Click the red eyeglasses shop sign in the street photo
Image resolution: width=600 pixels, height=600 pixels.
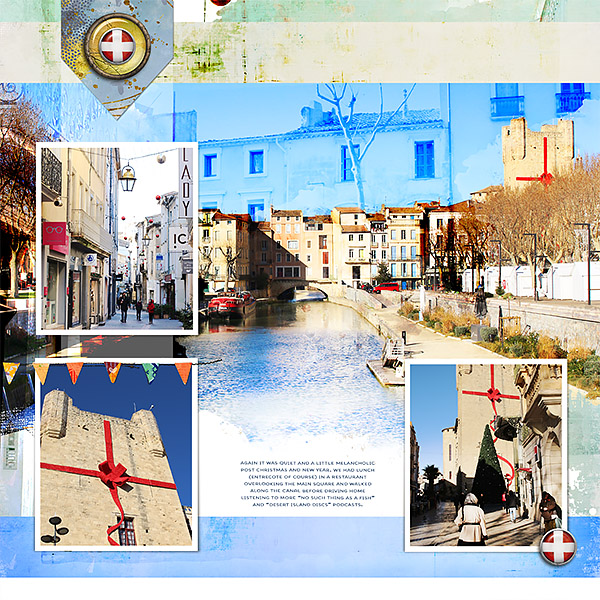click(x=54, y=233)
